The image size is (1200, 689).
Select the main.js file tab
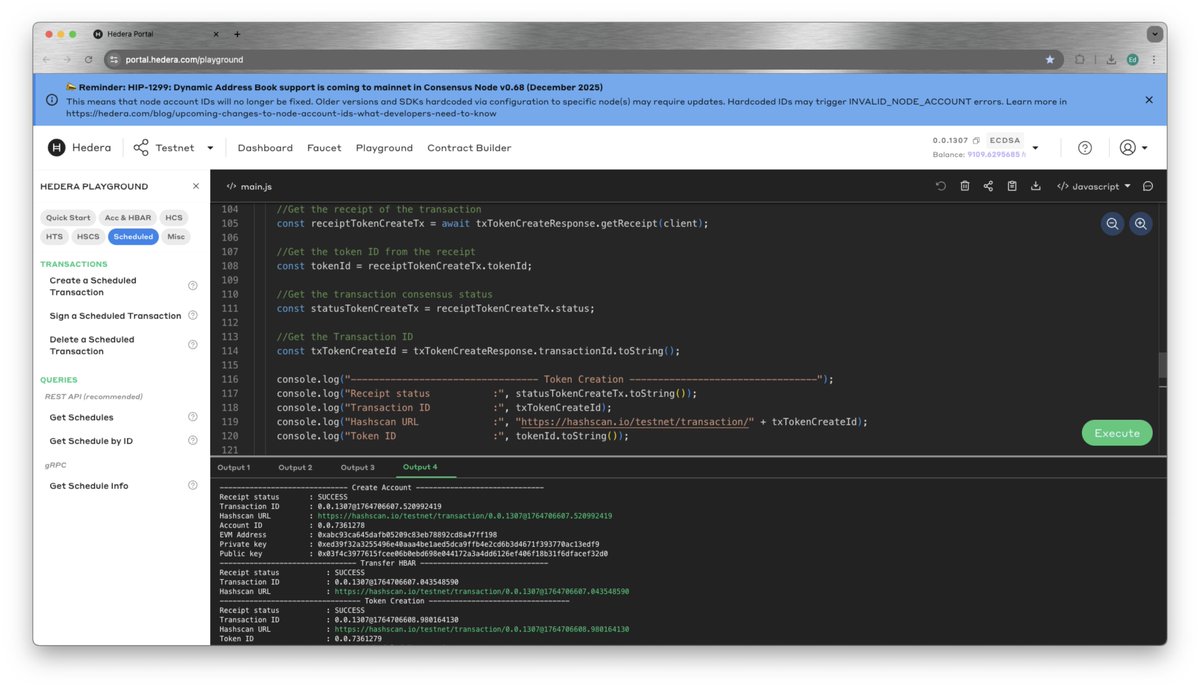click(249, 186)
